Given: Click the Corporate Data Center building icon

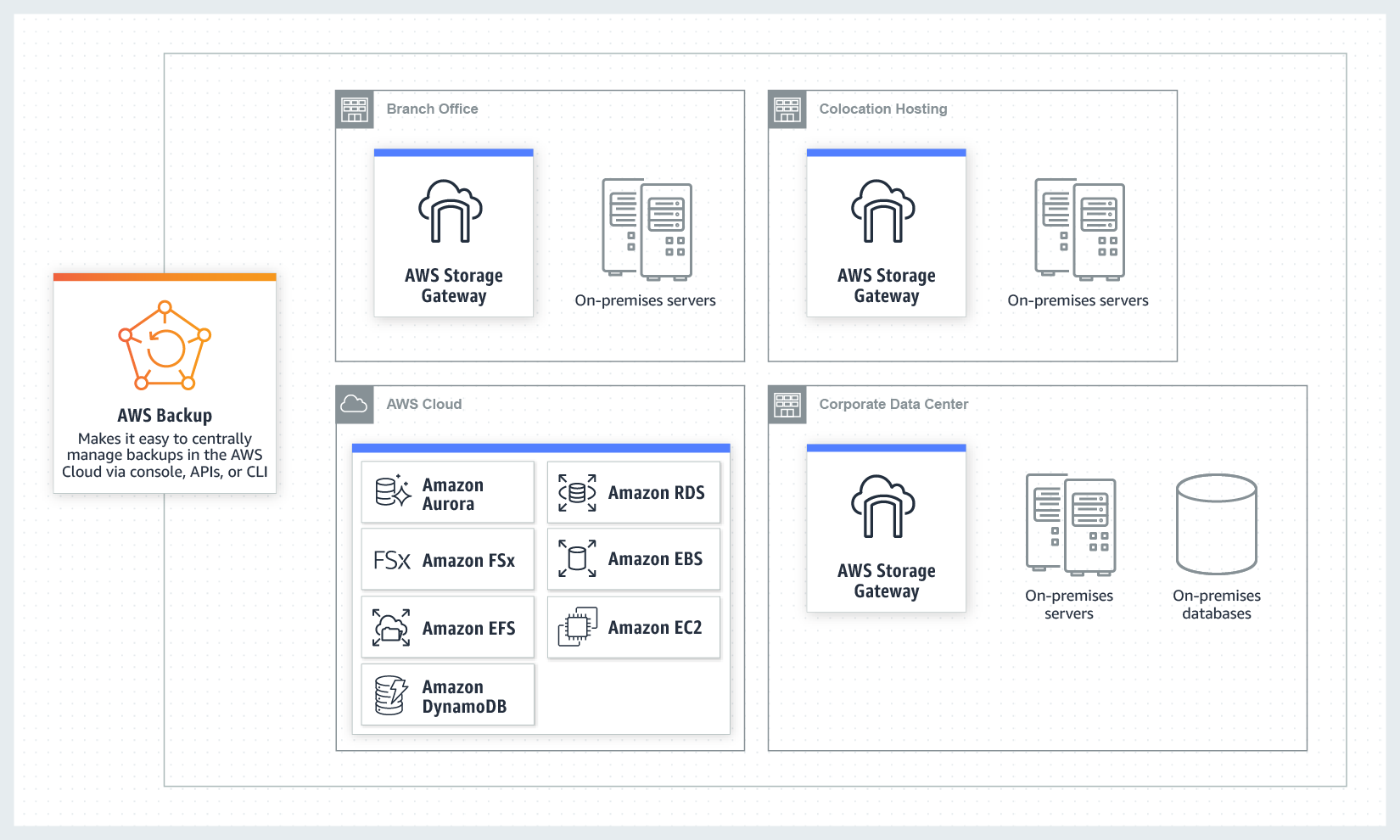Looking at the screenshot, I should coord(787,405).
